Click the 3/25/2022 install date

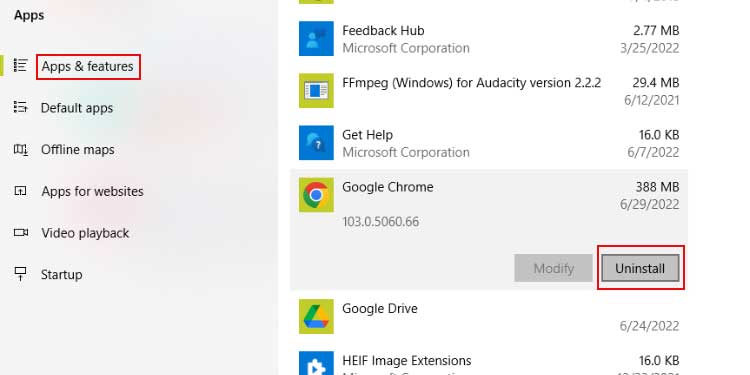click(650, 48)
